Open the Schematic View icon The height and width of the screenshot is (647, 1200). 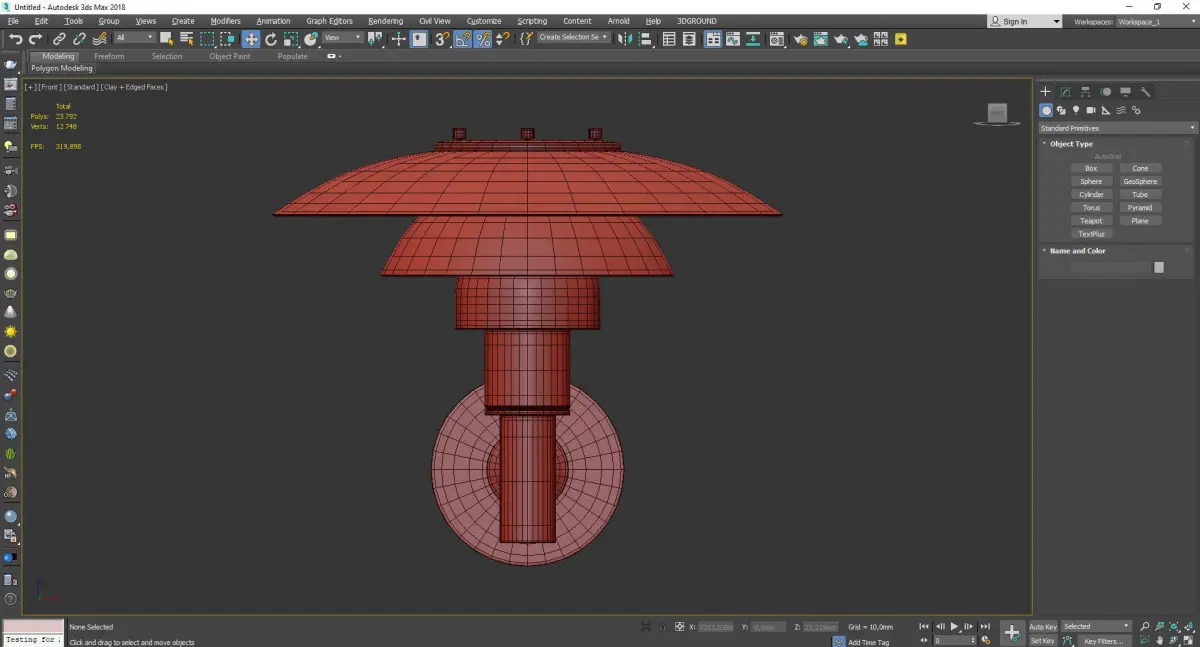[753, 39]
